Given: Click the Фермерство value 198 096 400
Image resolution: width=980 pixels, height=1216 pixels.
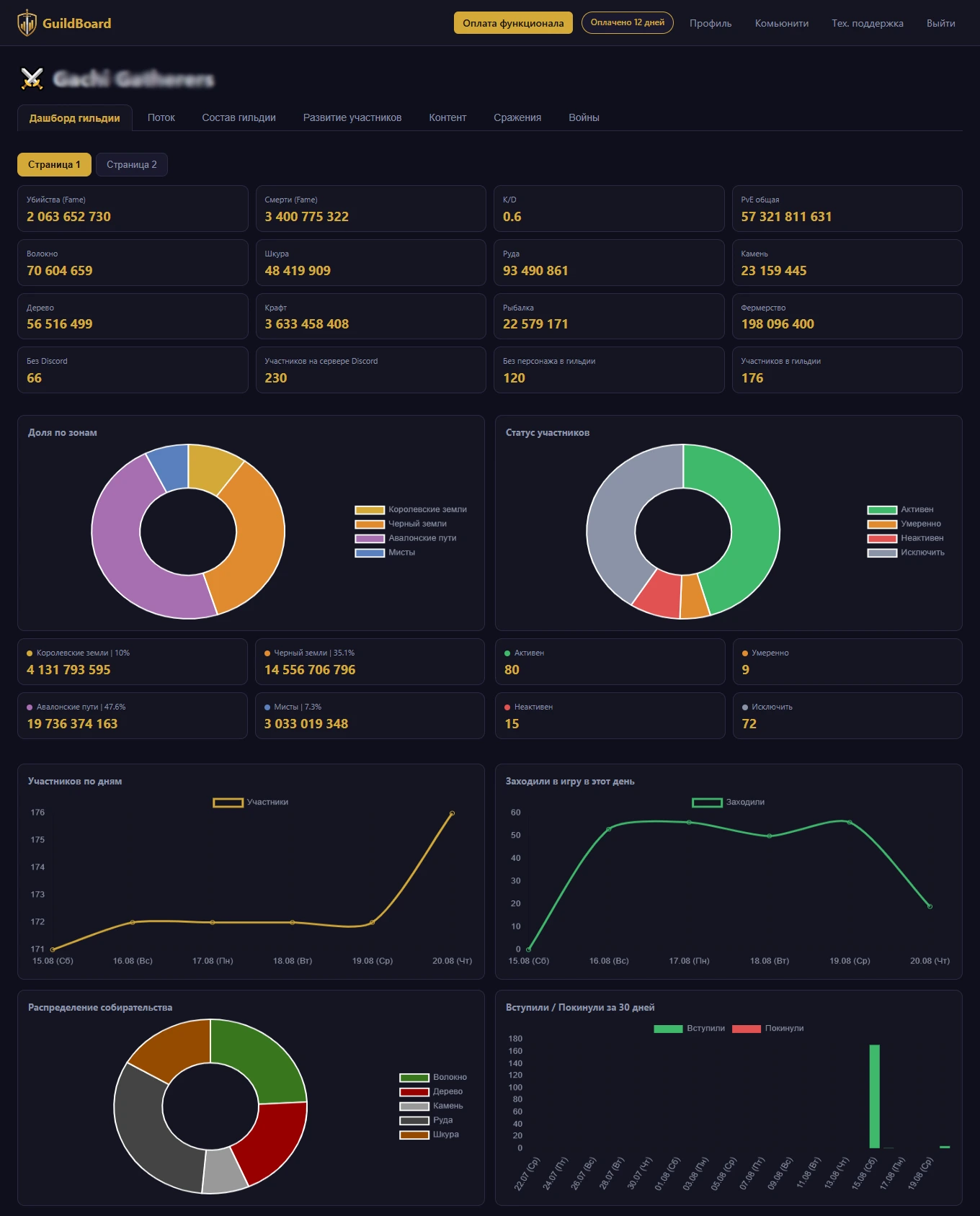Looking at the screenshot, I should pyautogui.click(x=778, y=324).
